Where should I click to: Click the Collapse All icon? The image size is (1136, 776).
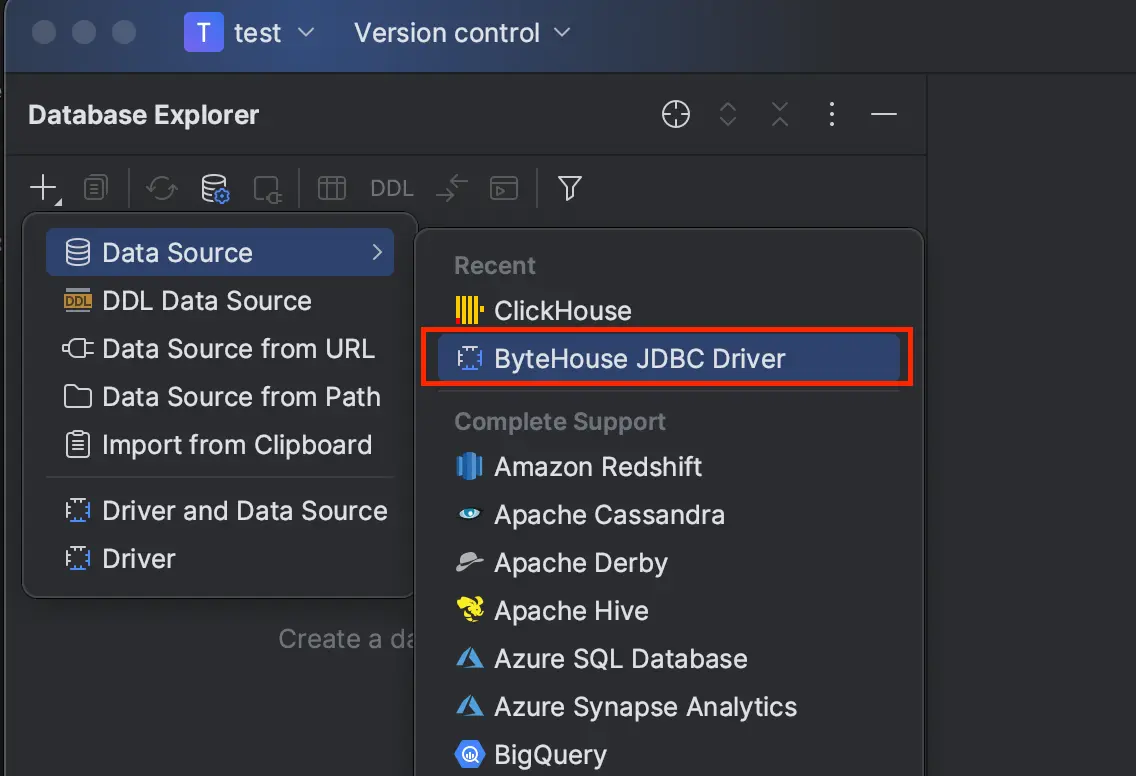(x=780, y=114)
